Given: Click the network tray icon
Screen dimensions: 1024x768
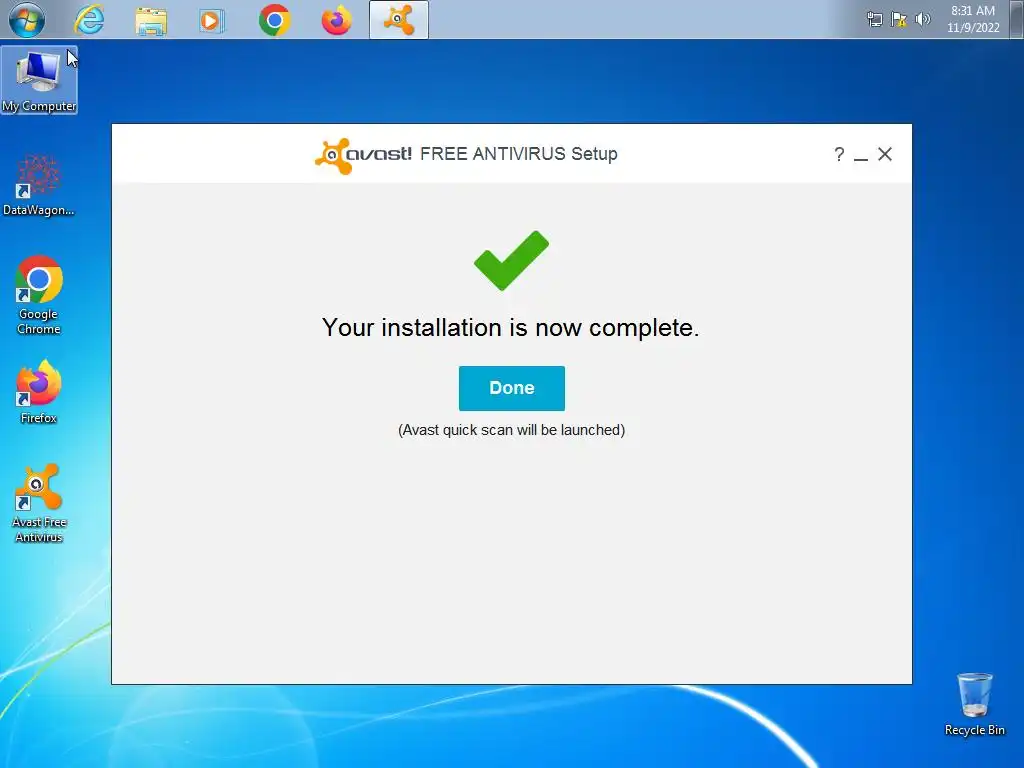Looking at the screenshot, I should [874, 20].
